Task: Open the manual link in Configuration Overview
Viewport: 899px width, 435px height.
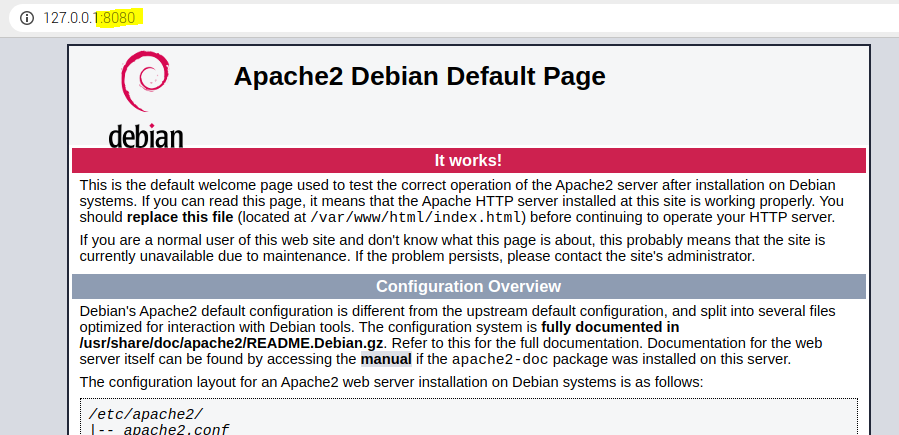Action: (386, 359)
